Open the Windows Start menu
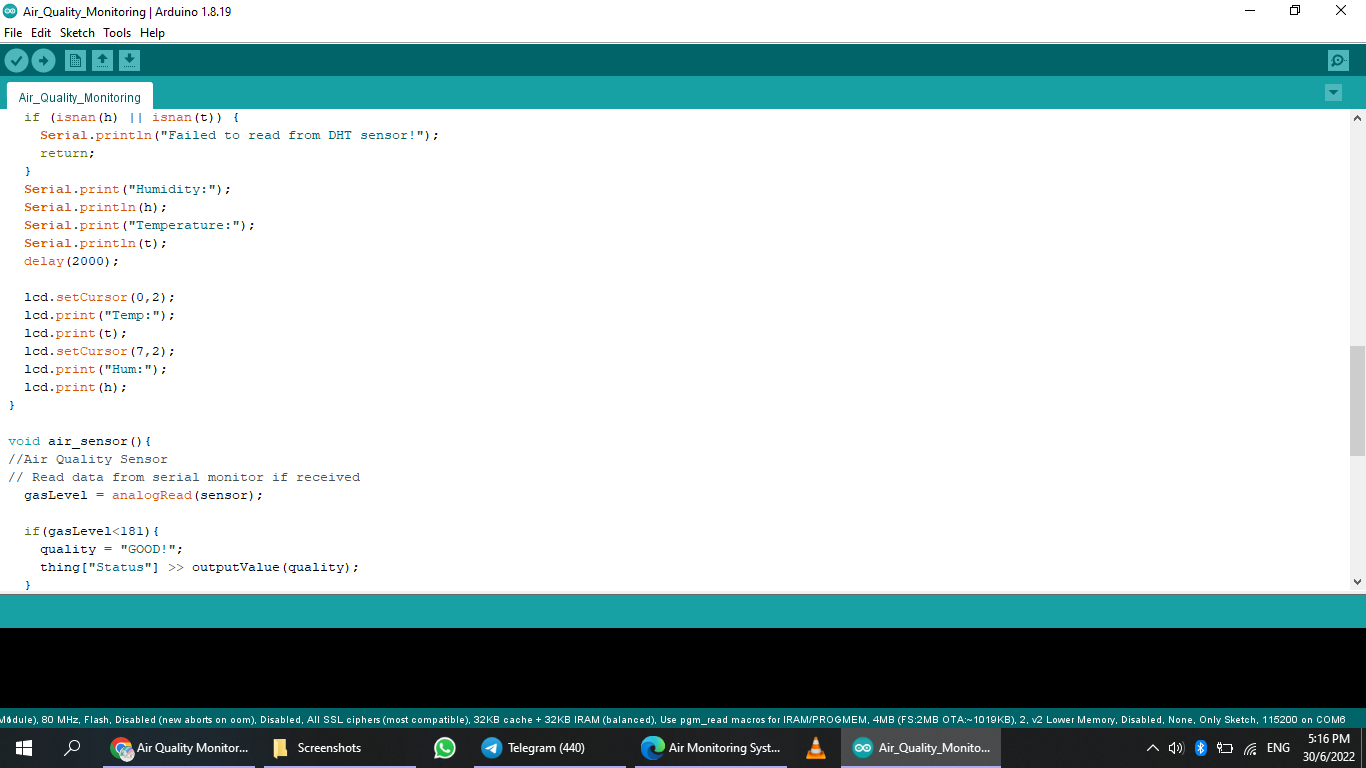This screenshot has width=1366, height=768. (24, 748)
